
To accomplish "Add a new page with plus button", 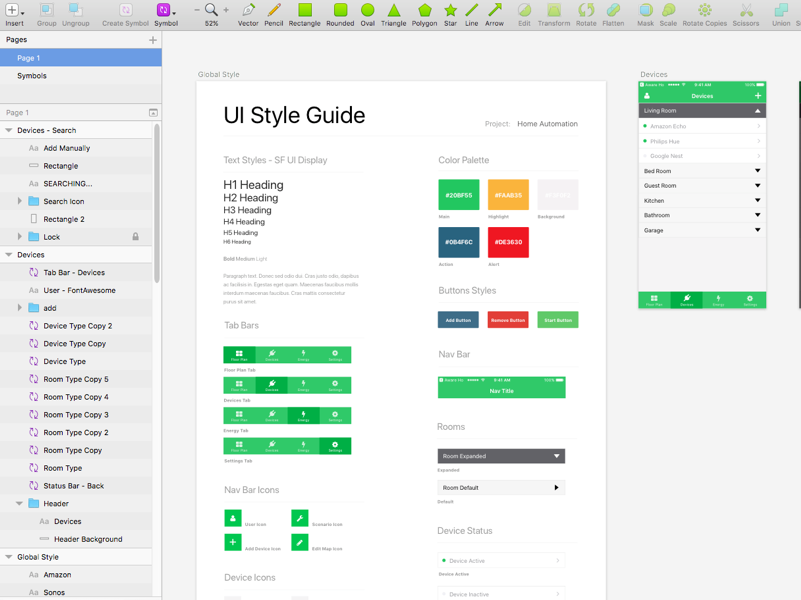I will [153, 40].
